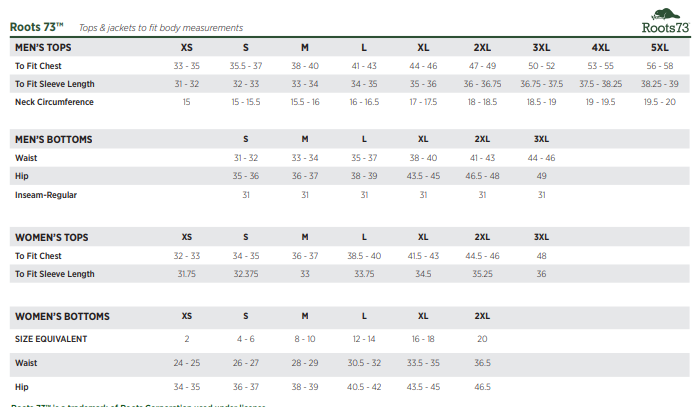Viewport: 692px width, 407px height.
Task: Select neck circumference value 19.5 - 20
Action: [660, 102]
